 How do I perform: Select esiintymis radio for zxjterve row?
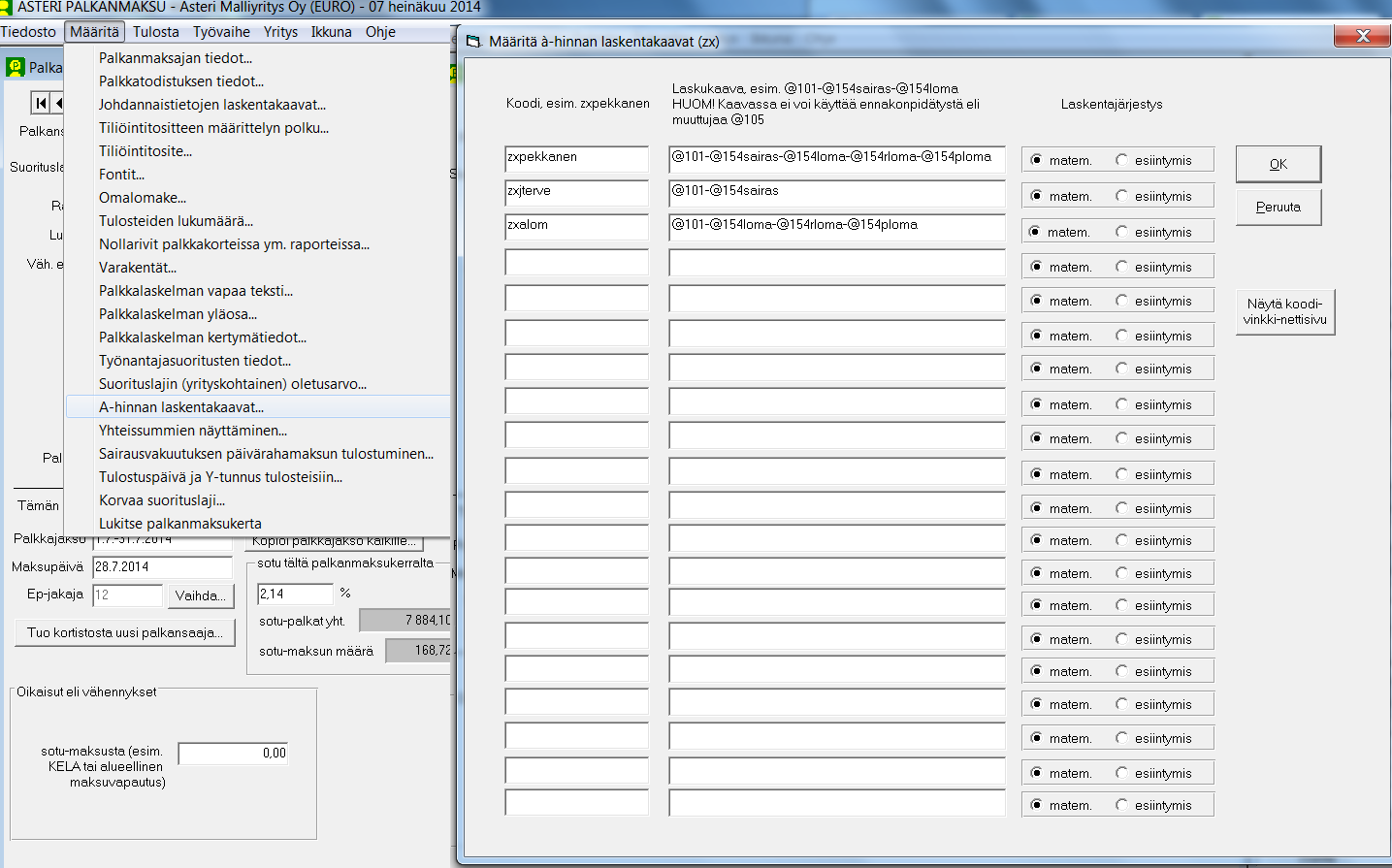[1121, 196]
